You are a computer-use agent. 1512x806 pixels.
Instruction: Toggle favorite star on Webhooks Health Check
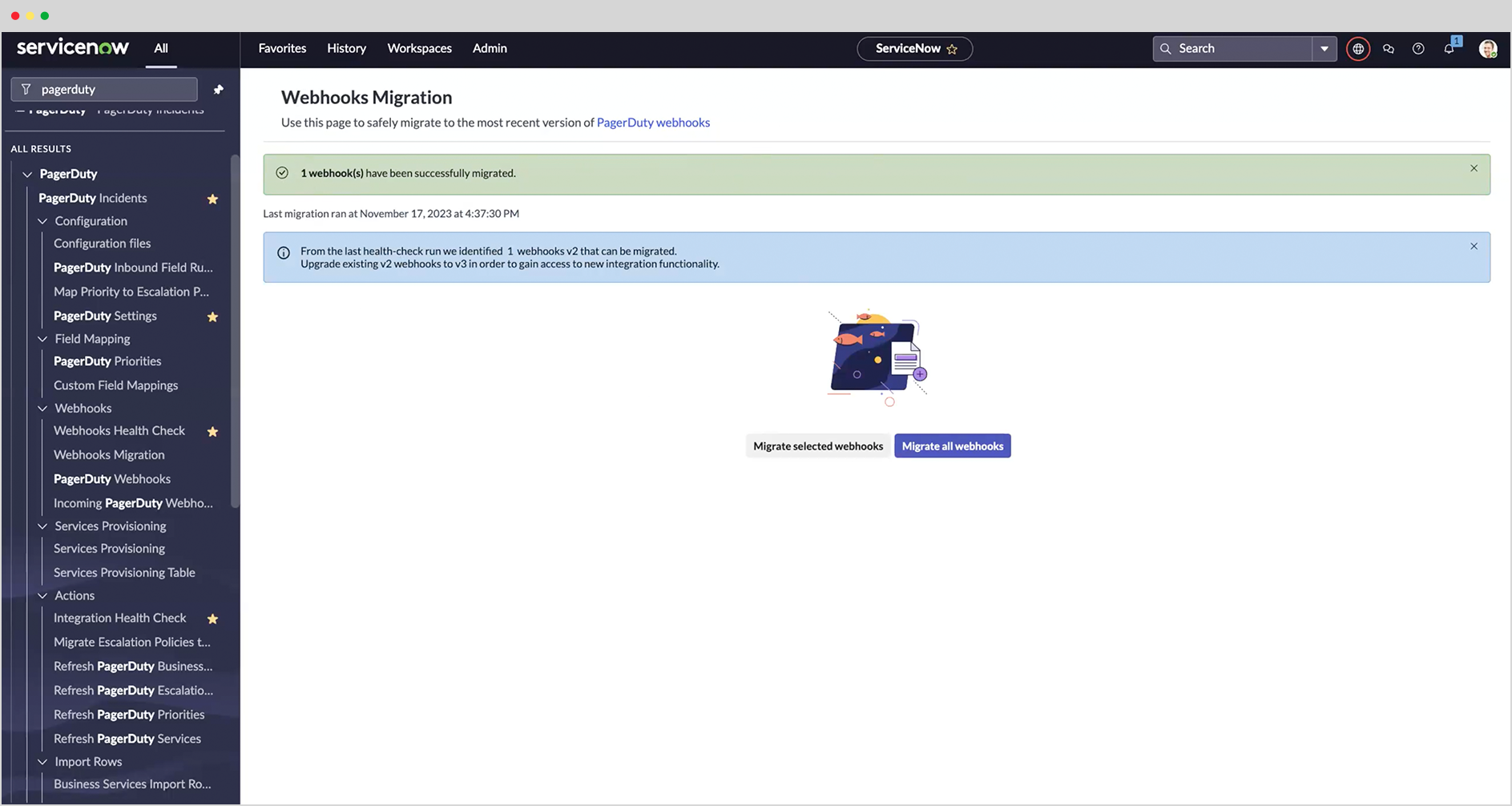[212, 431]
